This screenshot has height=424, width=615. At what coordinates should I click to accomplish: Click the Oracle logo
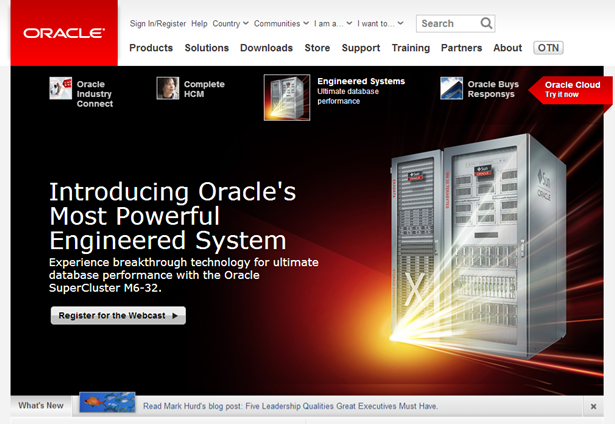[64, 34]
